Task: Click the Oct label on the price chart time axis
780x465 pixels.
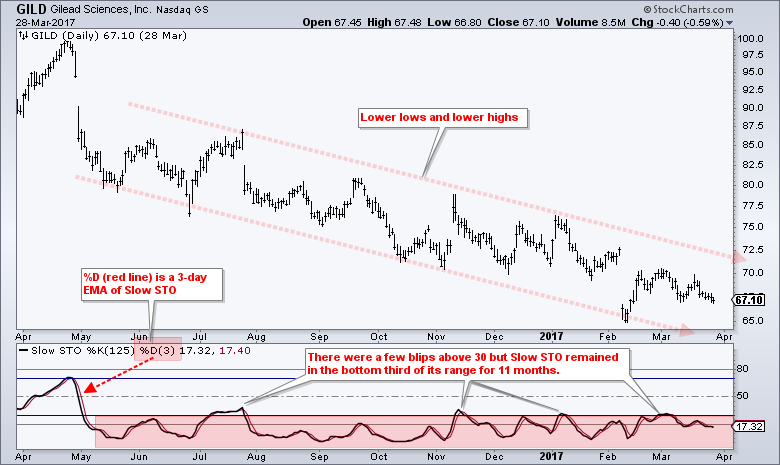Action: (379, 337)
